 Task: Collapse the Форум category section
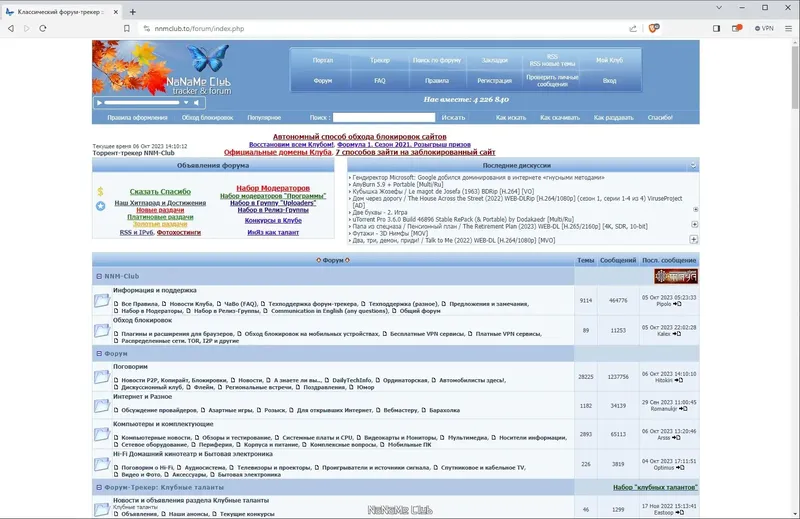(x=99, y=353)
